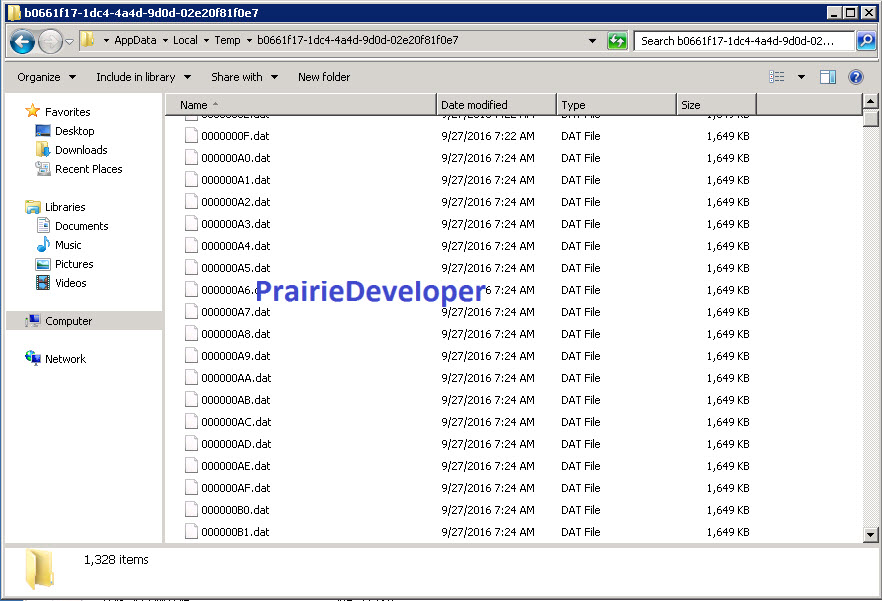Click Temp in the address path
The image size is (882, 601).
[227, 40]
